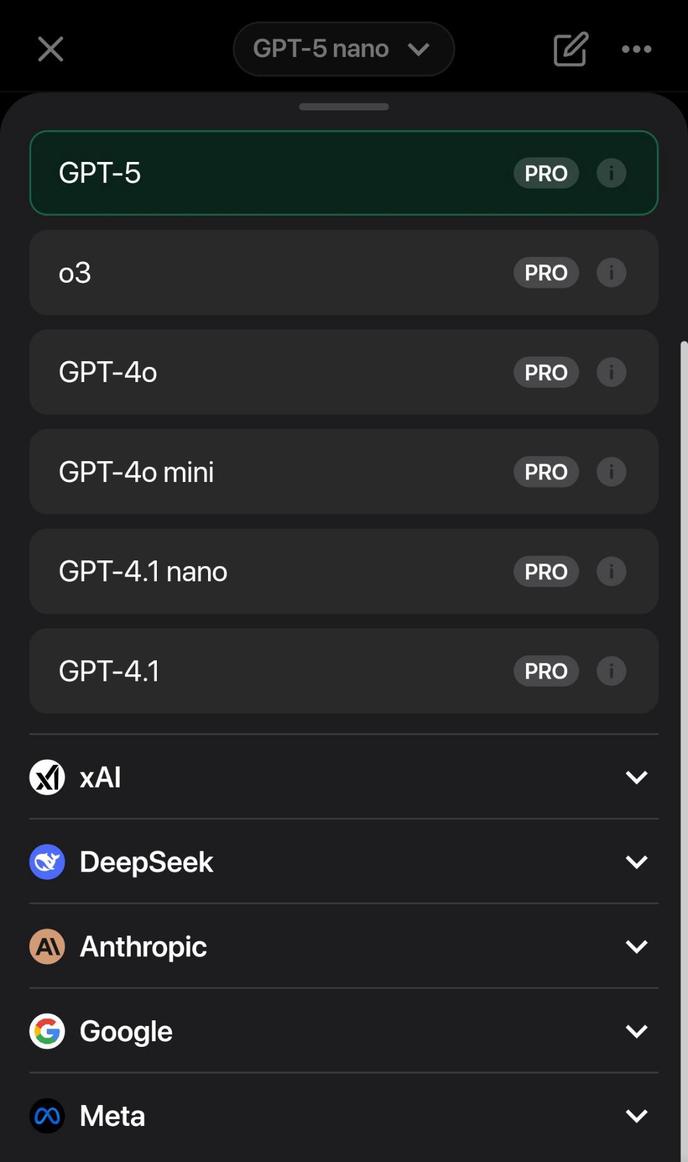Expand the xAI model list
688x1162 pixels.
(x=635, y=775)
